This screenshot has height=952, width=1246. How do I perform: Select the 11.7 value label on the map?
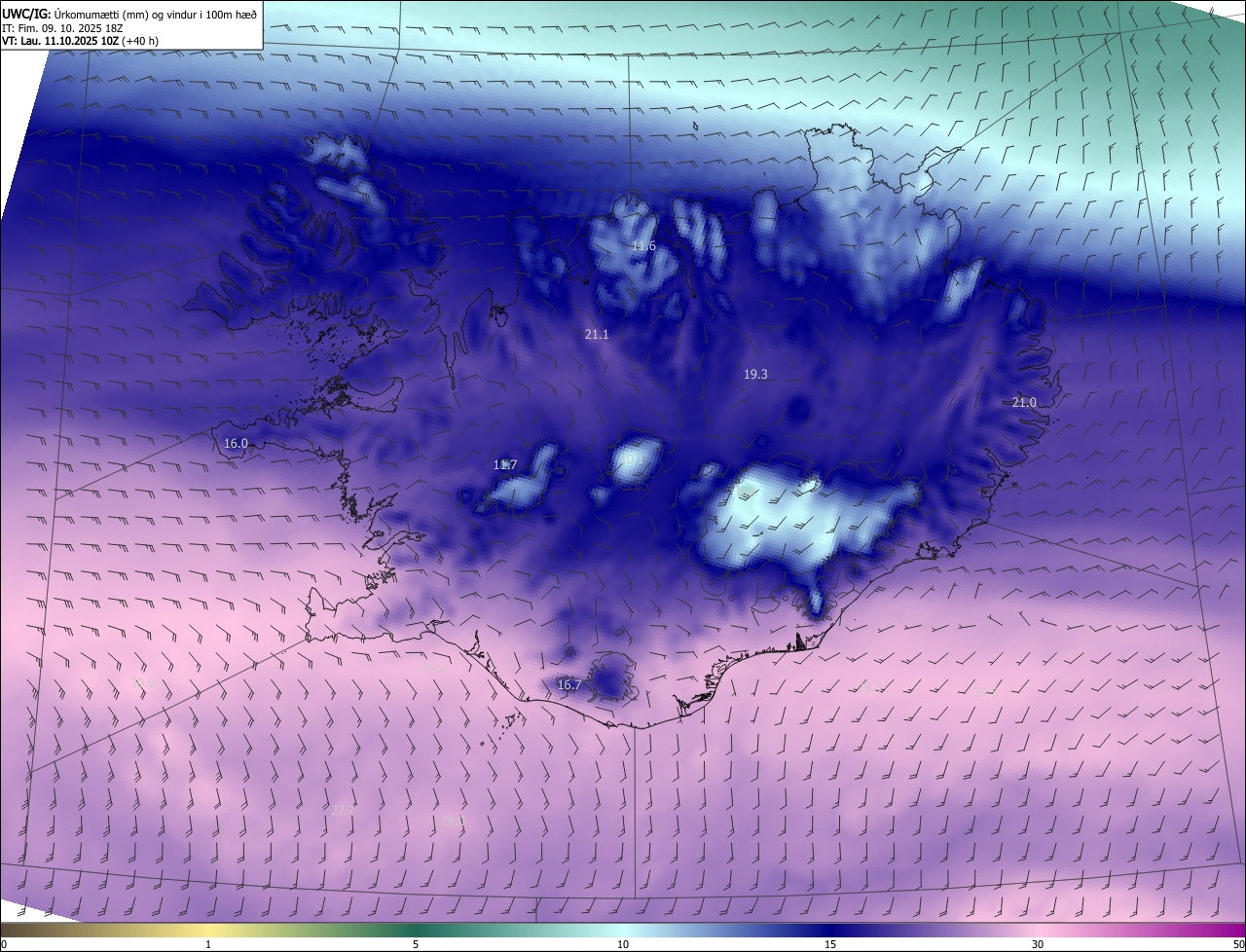[x=505, y=464]
